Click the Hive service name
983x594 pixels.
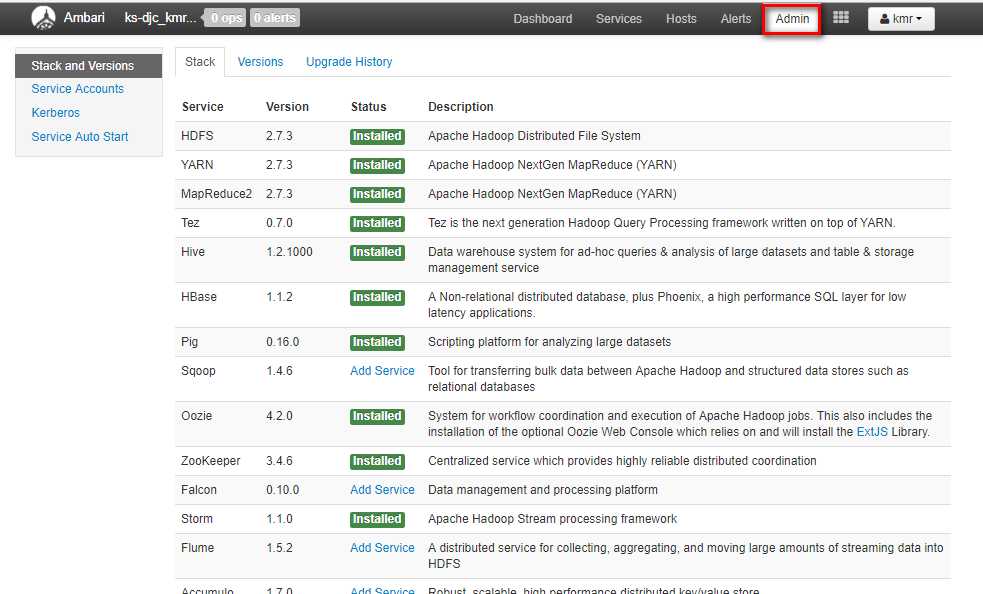(192, 252)
